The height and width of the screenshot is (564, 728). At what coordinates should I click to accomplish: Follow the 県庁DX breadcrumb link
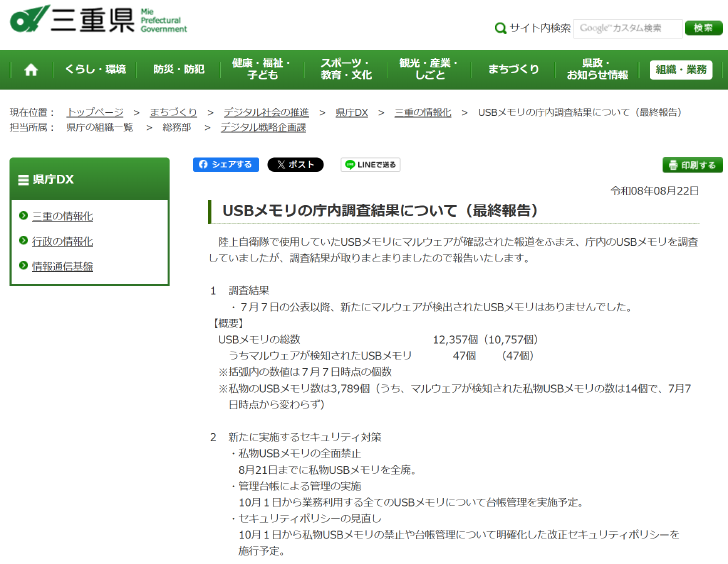pyautogui.click(x=351, y=112)
